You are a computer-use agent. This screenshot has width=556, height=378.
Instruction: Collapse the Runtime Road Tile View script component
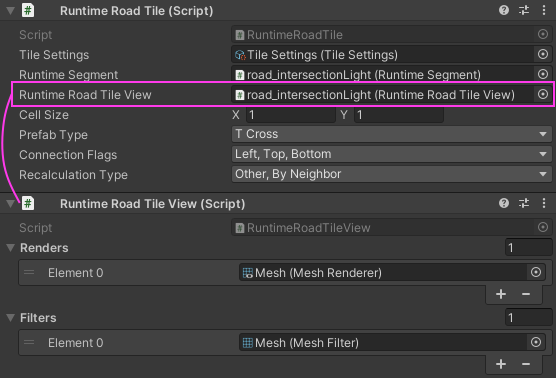coord(10,204)
